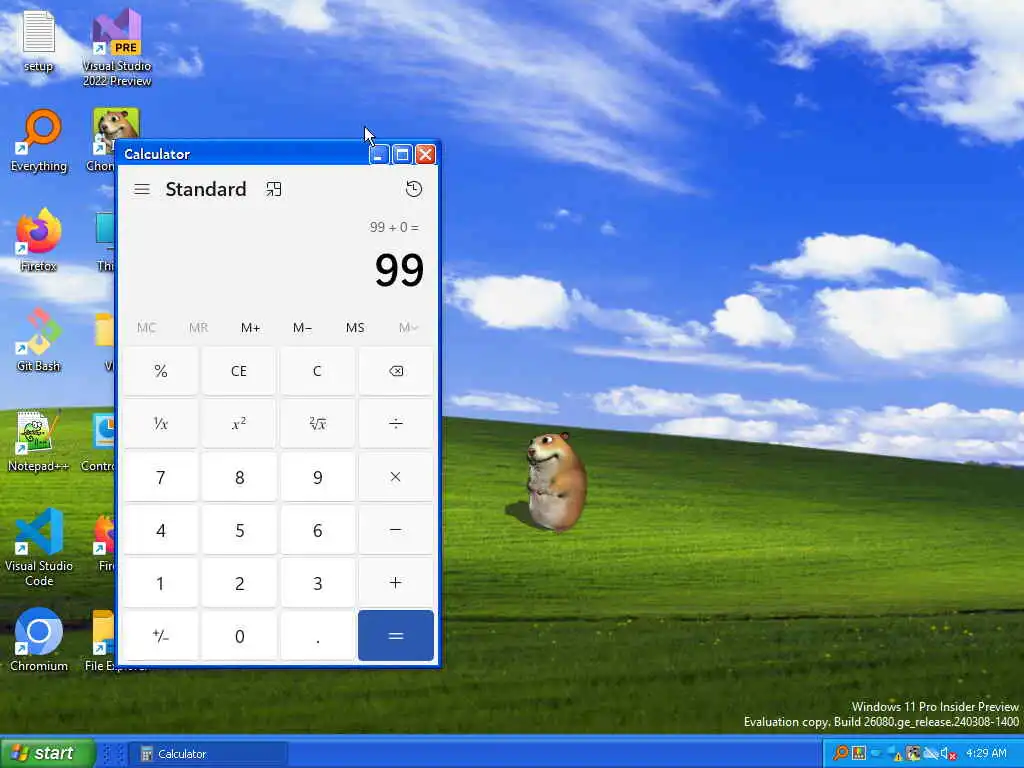
Task: Click the 99 + 0 = expression text
Action: (x=394, y=227)
